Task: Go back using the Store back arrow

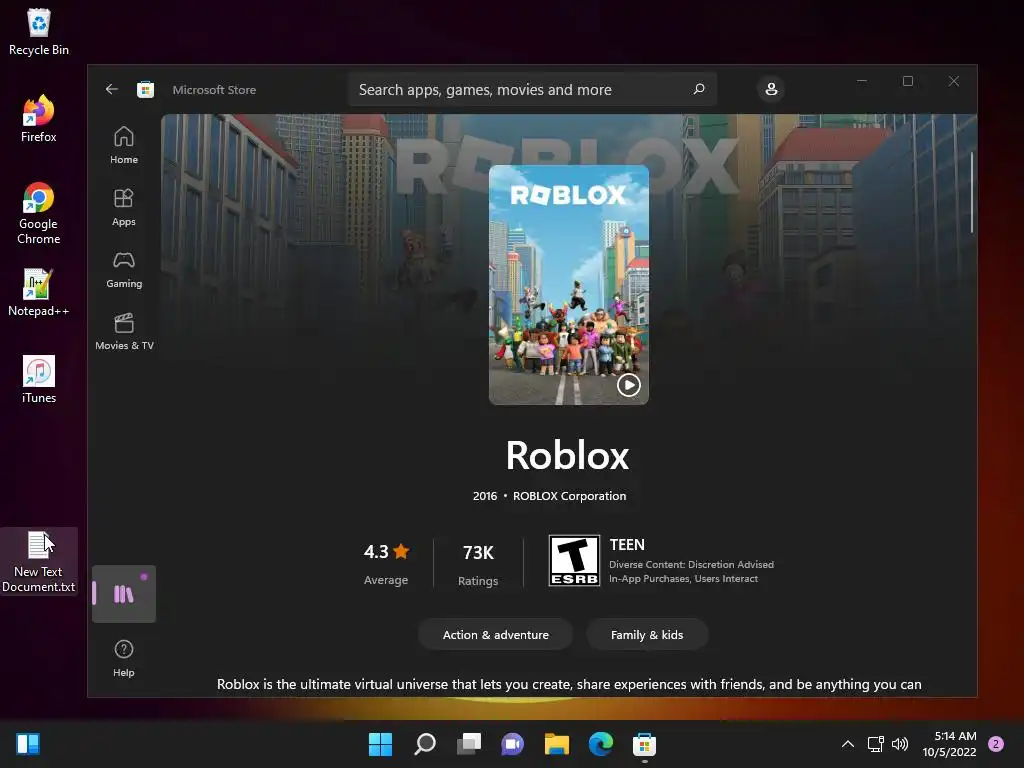Action: click(x=112, y=89)
